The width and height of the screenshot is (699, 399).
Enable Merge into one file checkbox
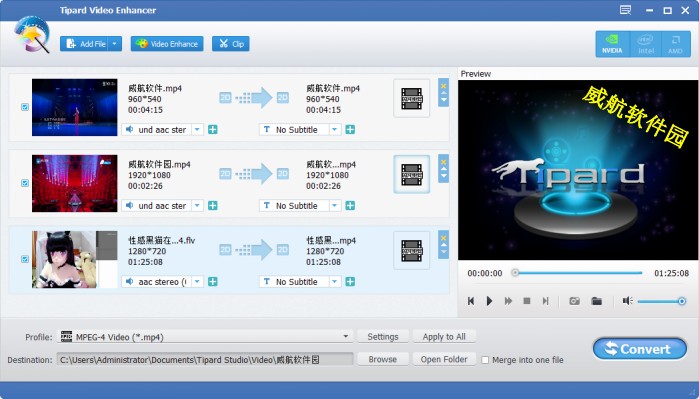485,360
